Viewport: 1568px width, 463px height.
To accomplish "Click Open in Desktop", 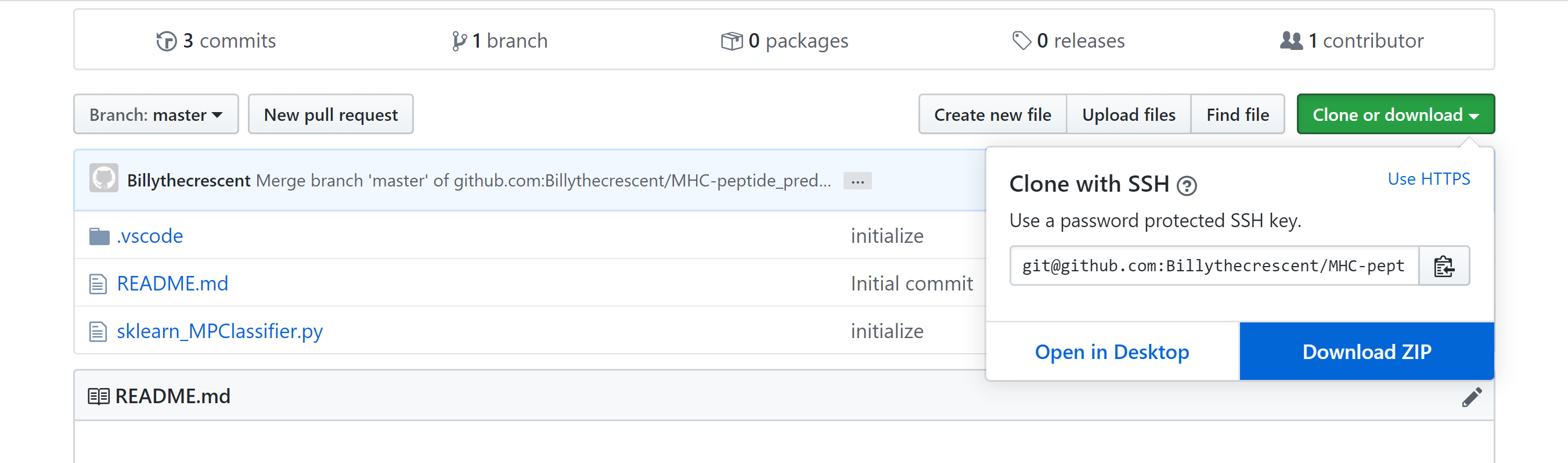I will [1112, 351].
